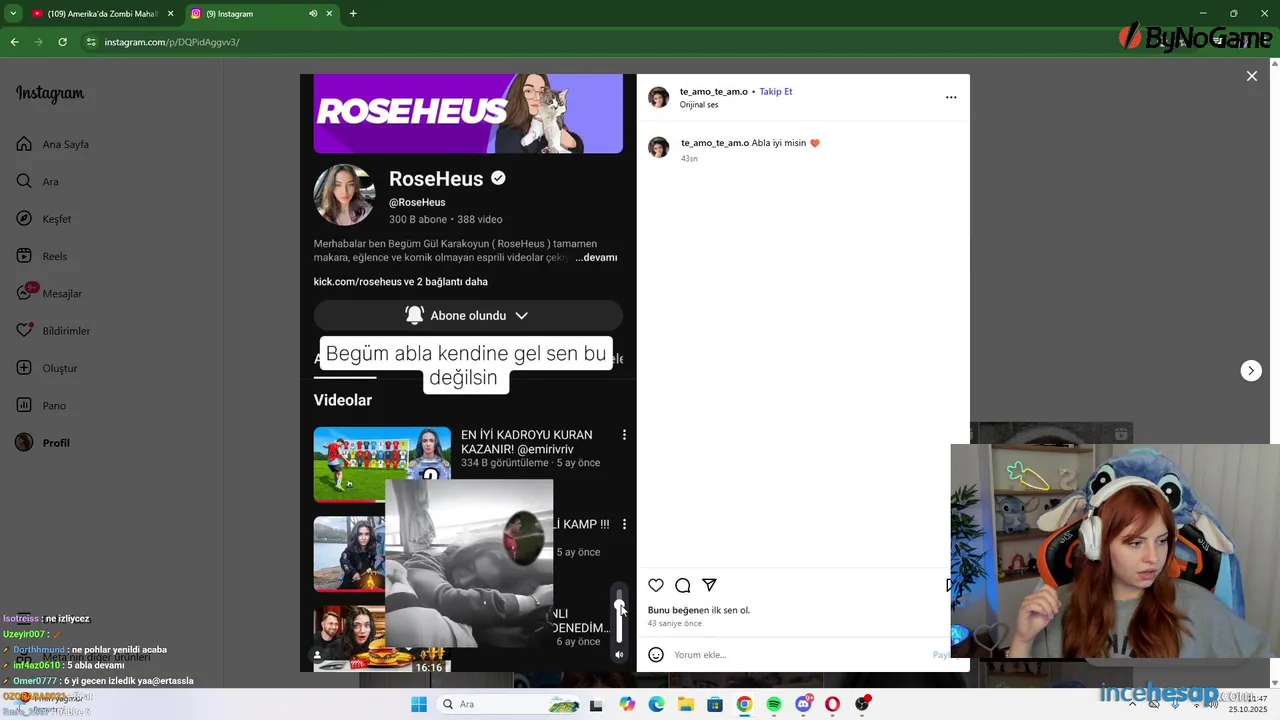Click EN İYİ KADROYU KURAN KAZANIR thumbnail
Viewport: 1280px width, 720px height.
pyautogui.click(x=382, y=464)
